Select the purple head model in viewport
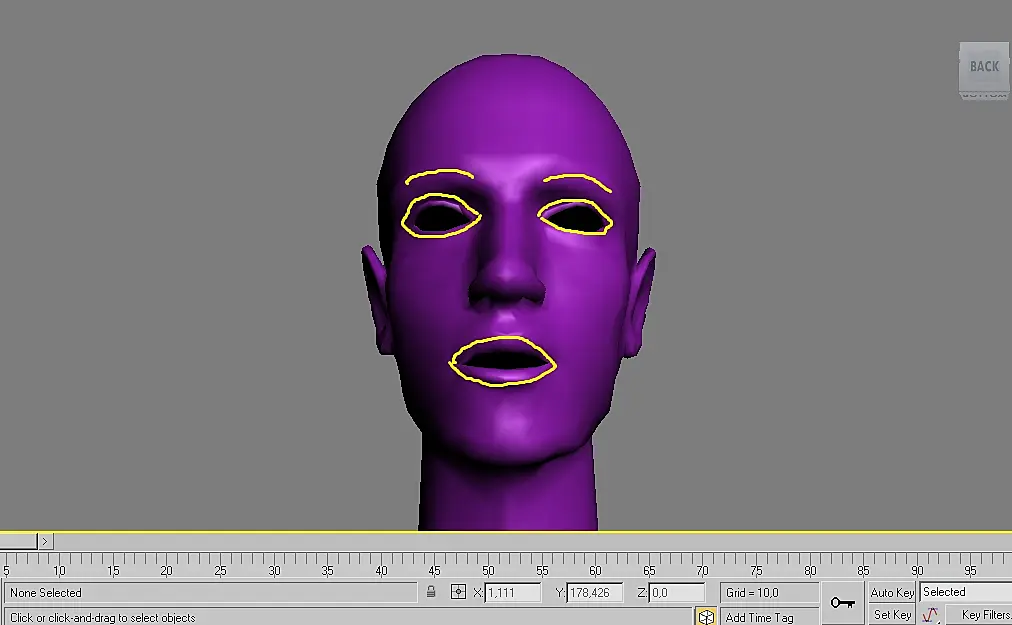Viewport: 1012px width, 625px height. pos(509,291)
